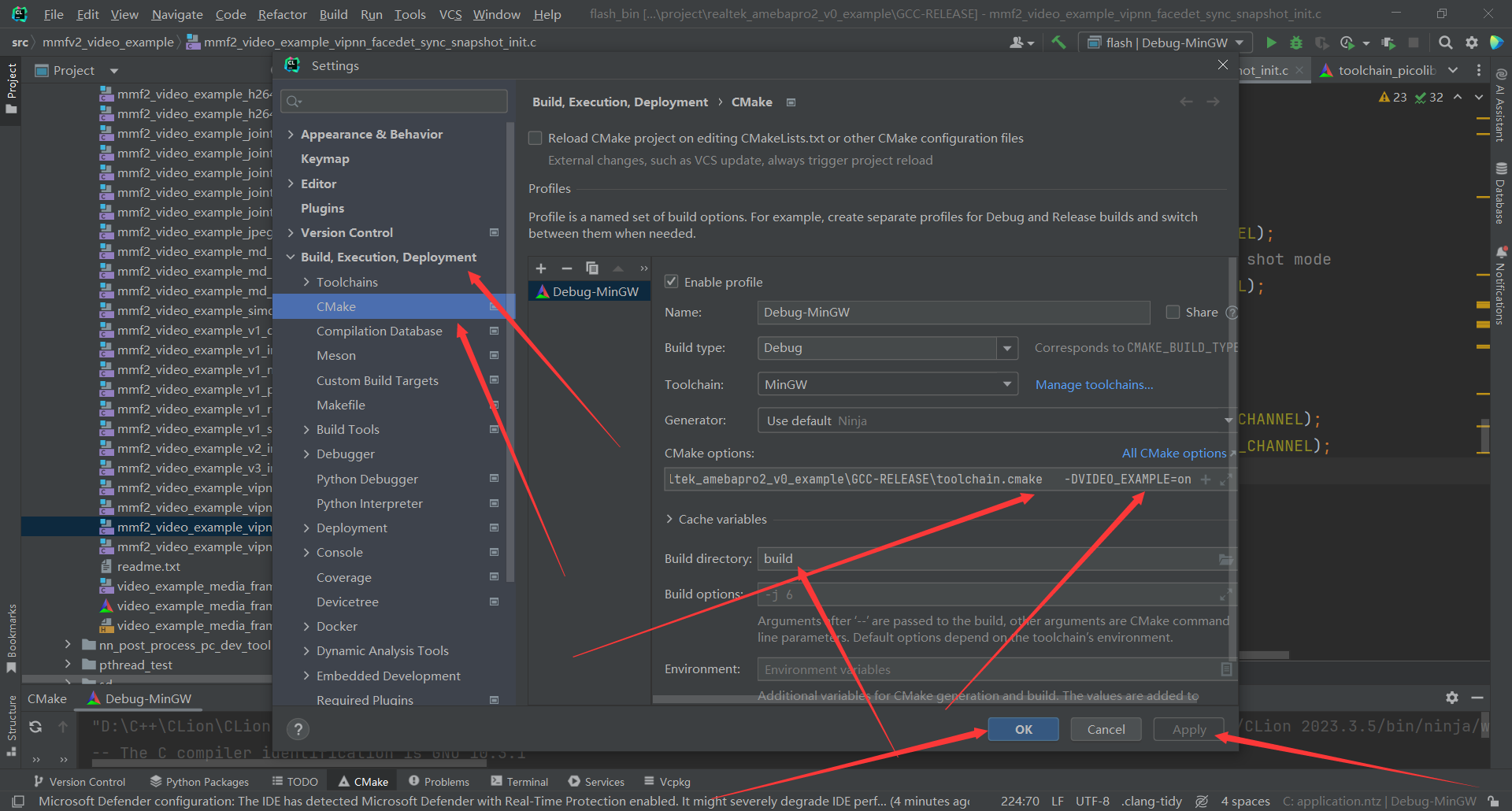The width and height of the screenshot is (1512, 811).
Task: Switch to the Terminal tool tab
Action: 519,782
